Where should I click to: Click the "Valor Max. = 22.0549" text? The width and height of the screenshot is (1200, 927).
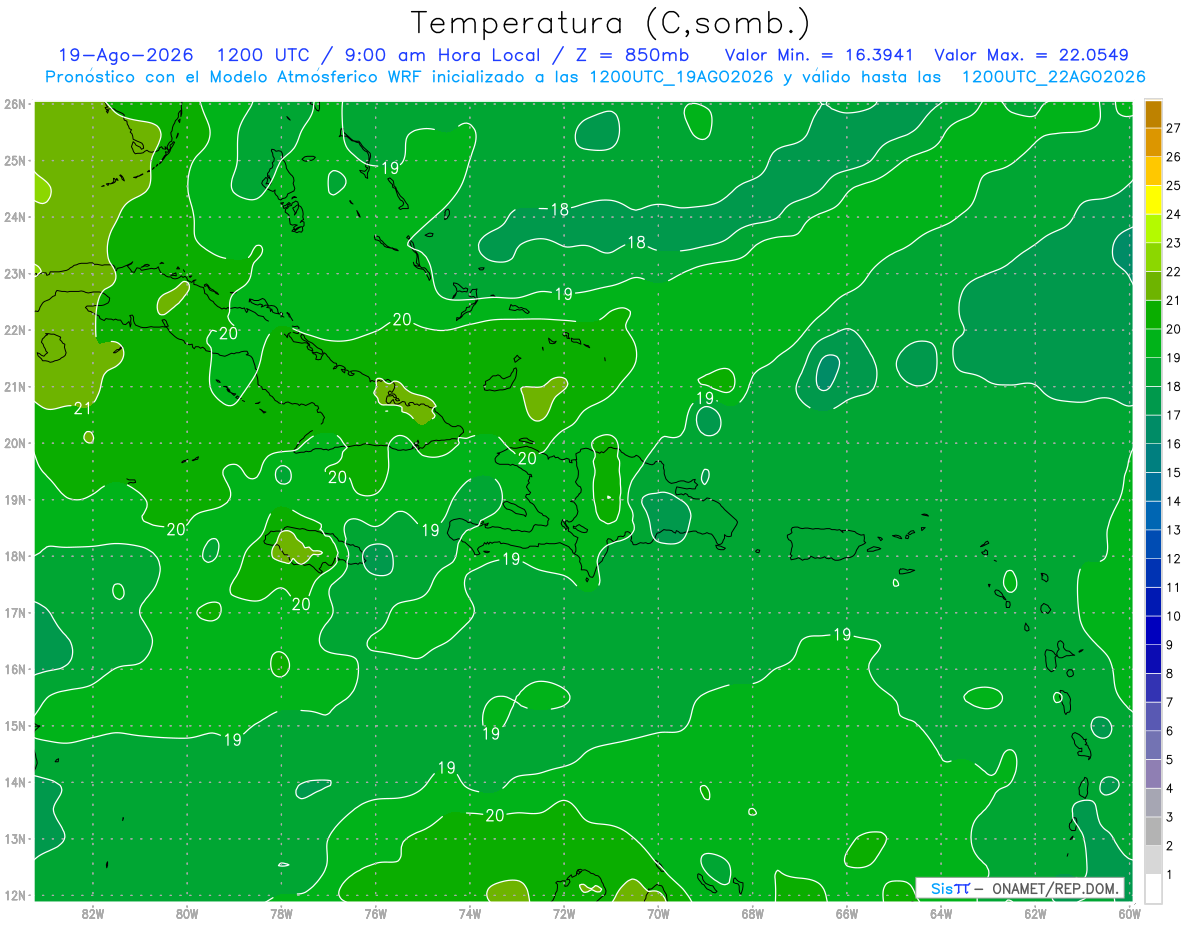1033,56
